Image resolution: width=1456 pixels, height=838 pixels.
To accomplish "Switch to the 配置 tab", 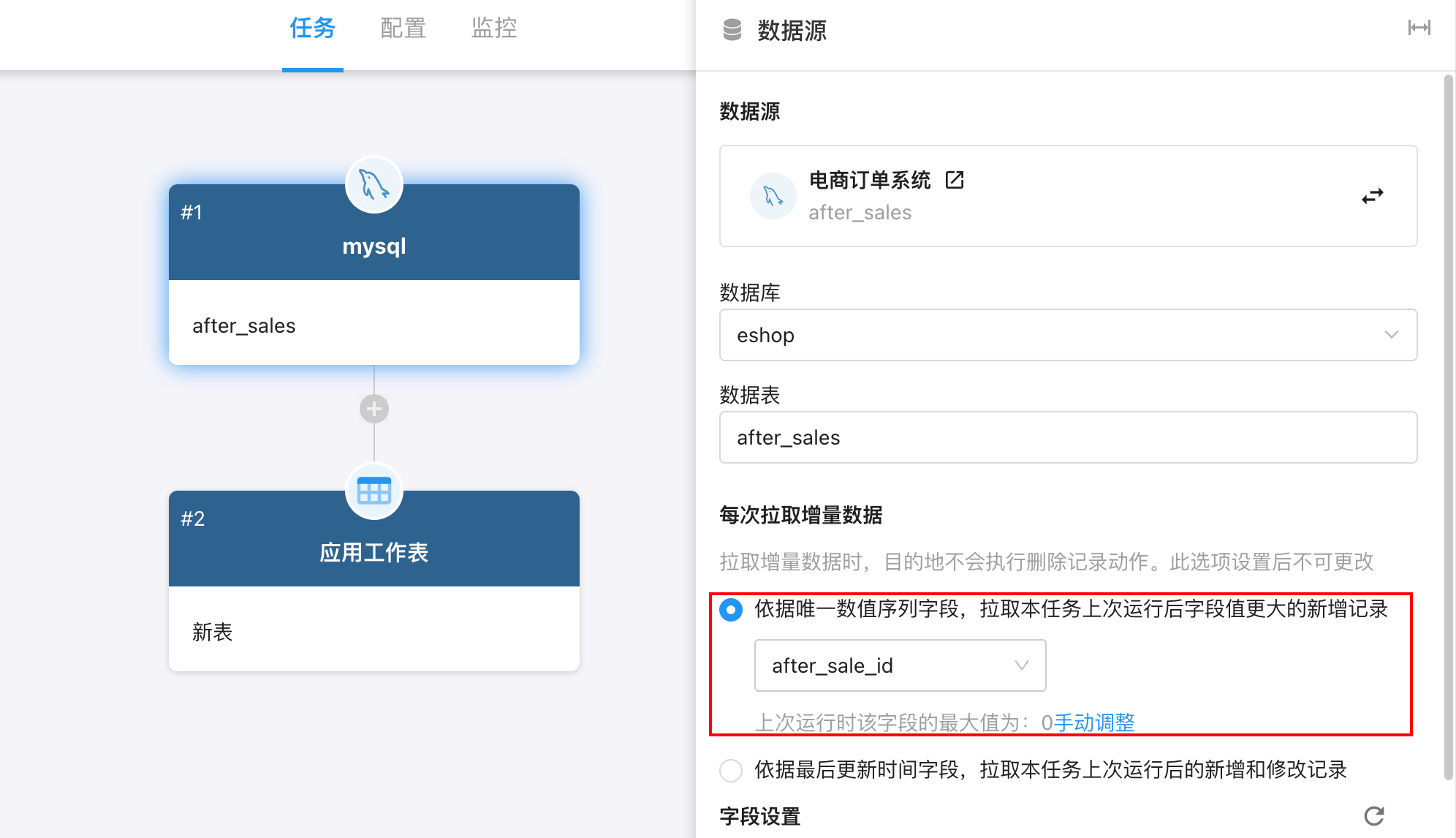I will (403, 28).
